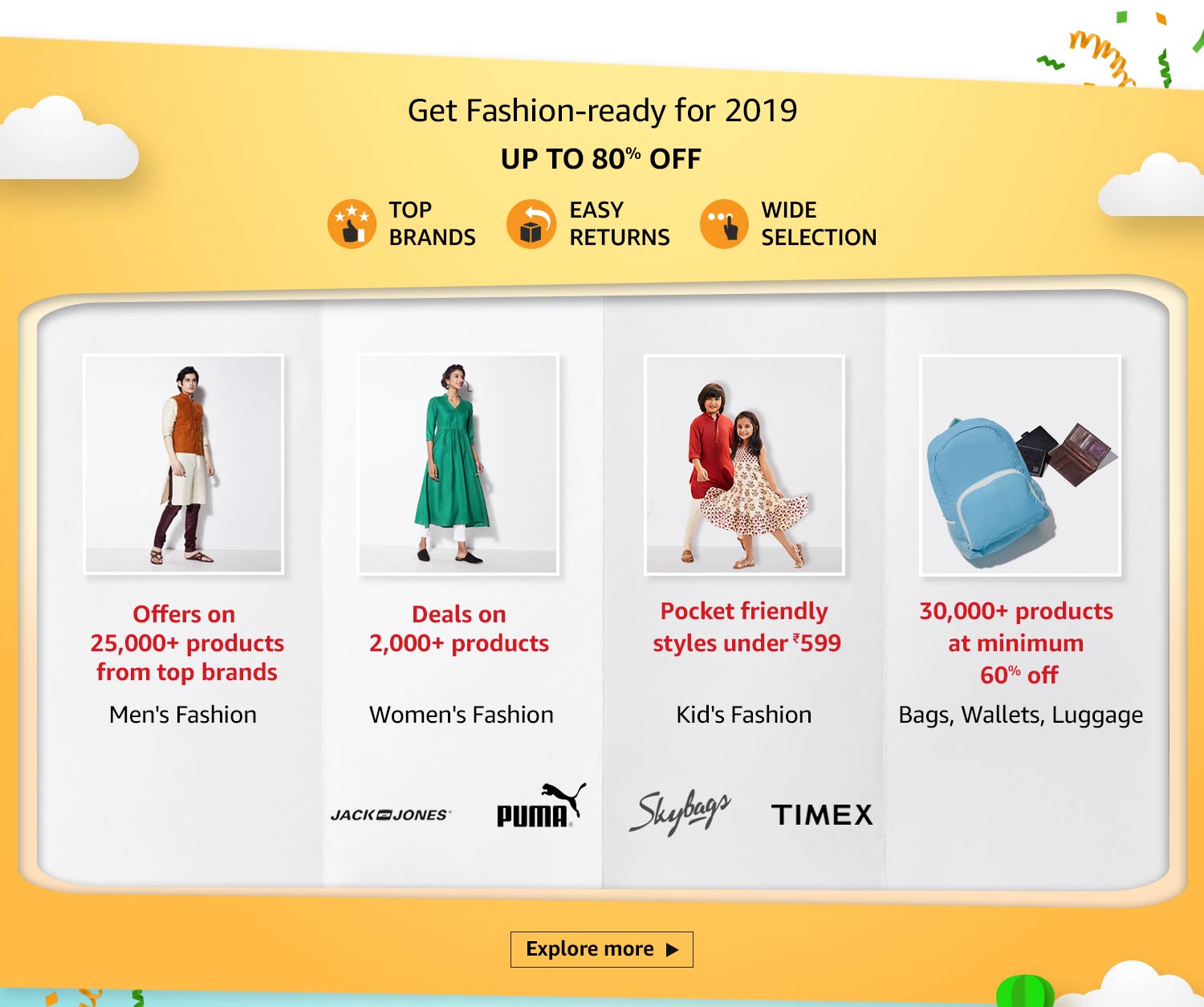Click the Explore more button

(x=602, y=949)
